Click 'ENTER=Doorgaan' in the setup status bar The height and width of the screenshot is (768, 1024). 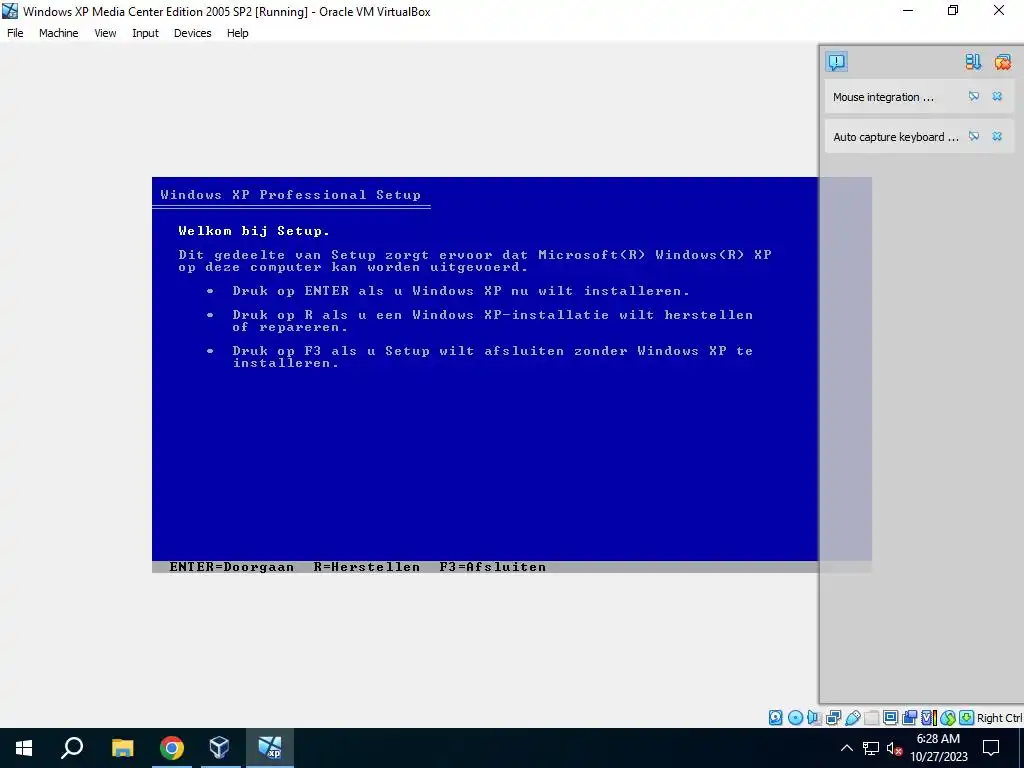tap(231, 567)
